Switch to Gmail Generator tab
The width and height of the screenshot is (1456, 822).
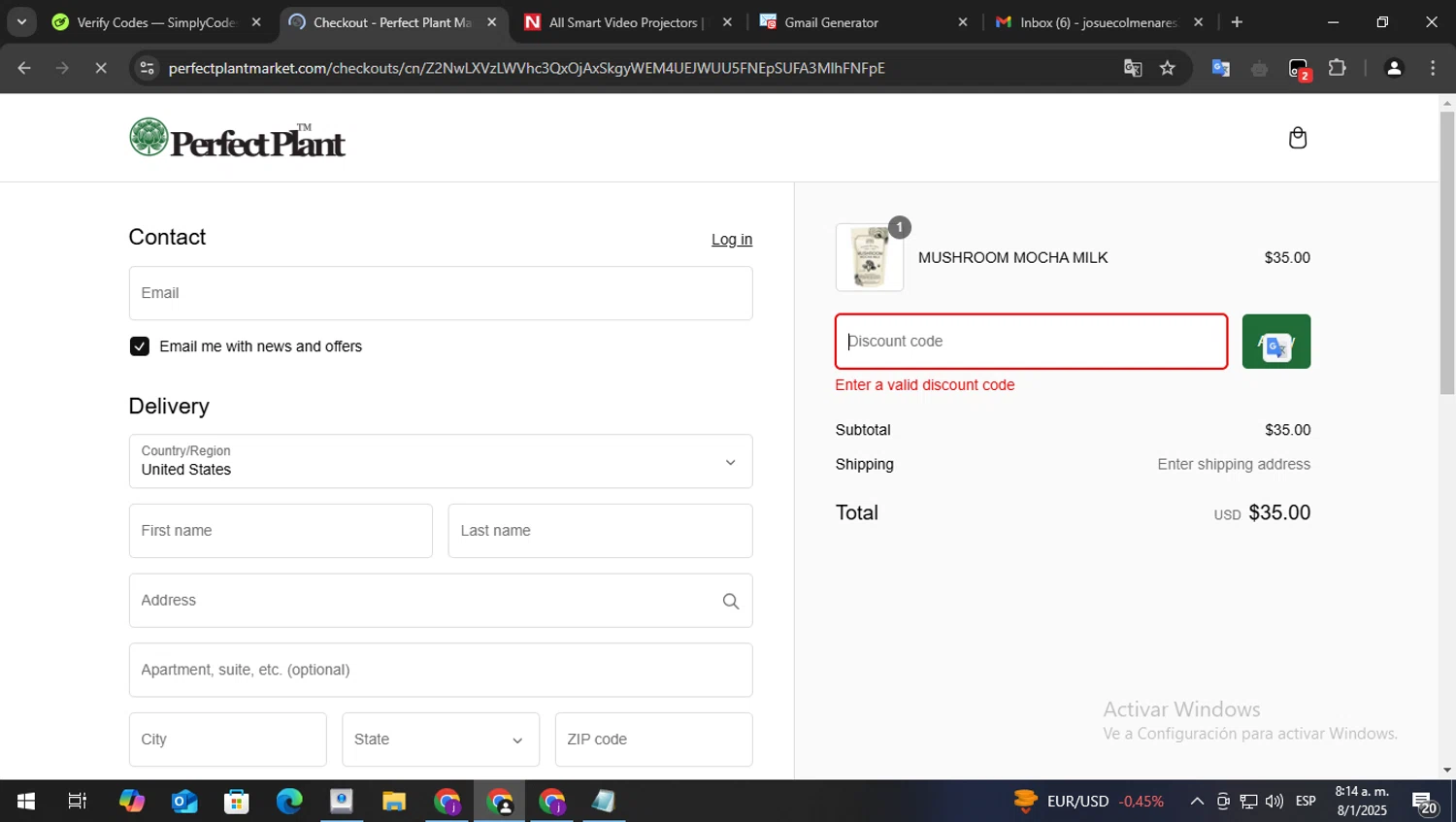[864, 21]
